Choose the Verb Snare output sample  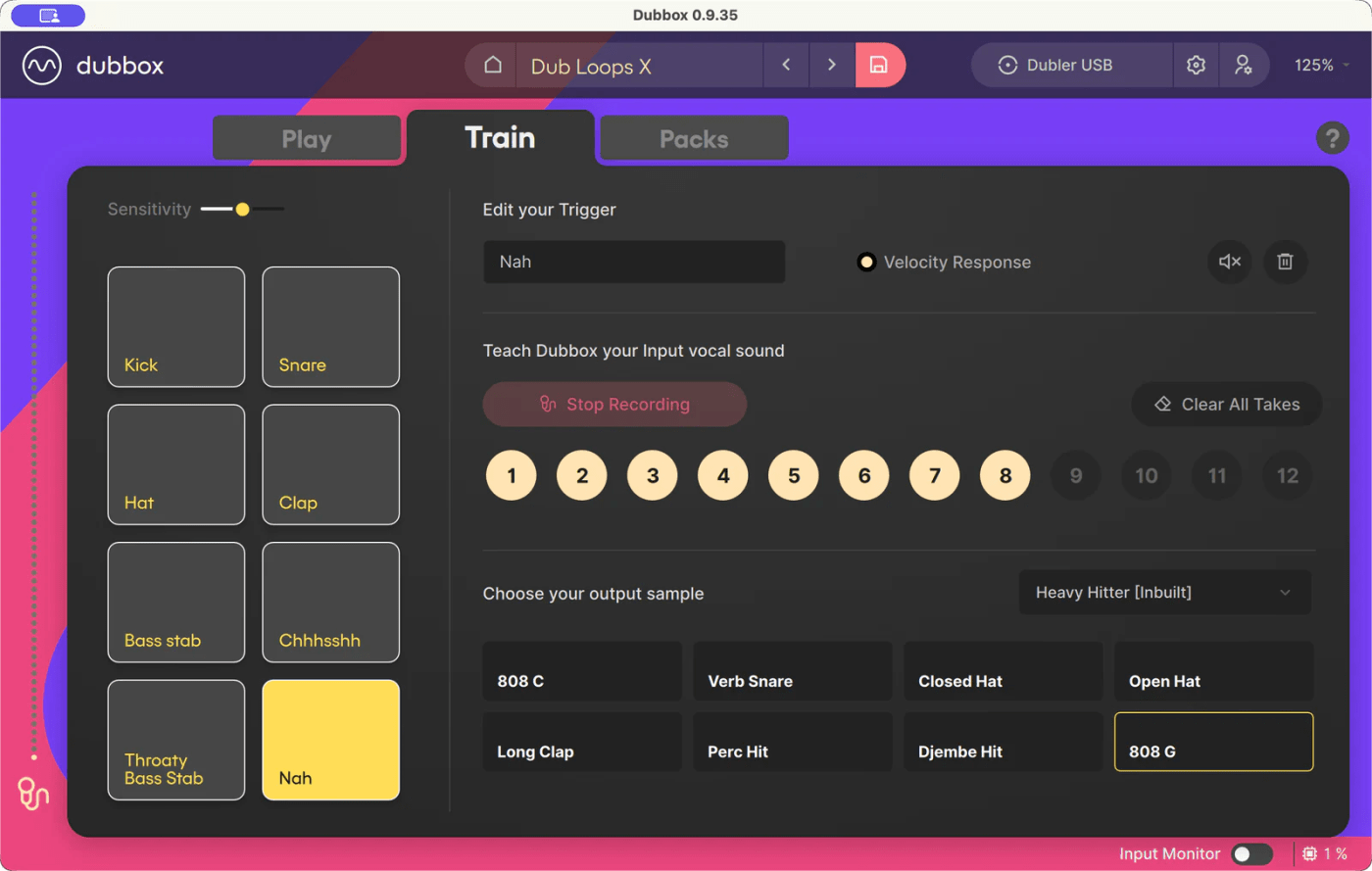click(793, 671)
